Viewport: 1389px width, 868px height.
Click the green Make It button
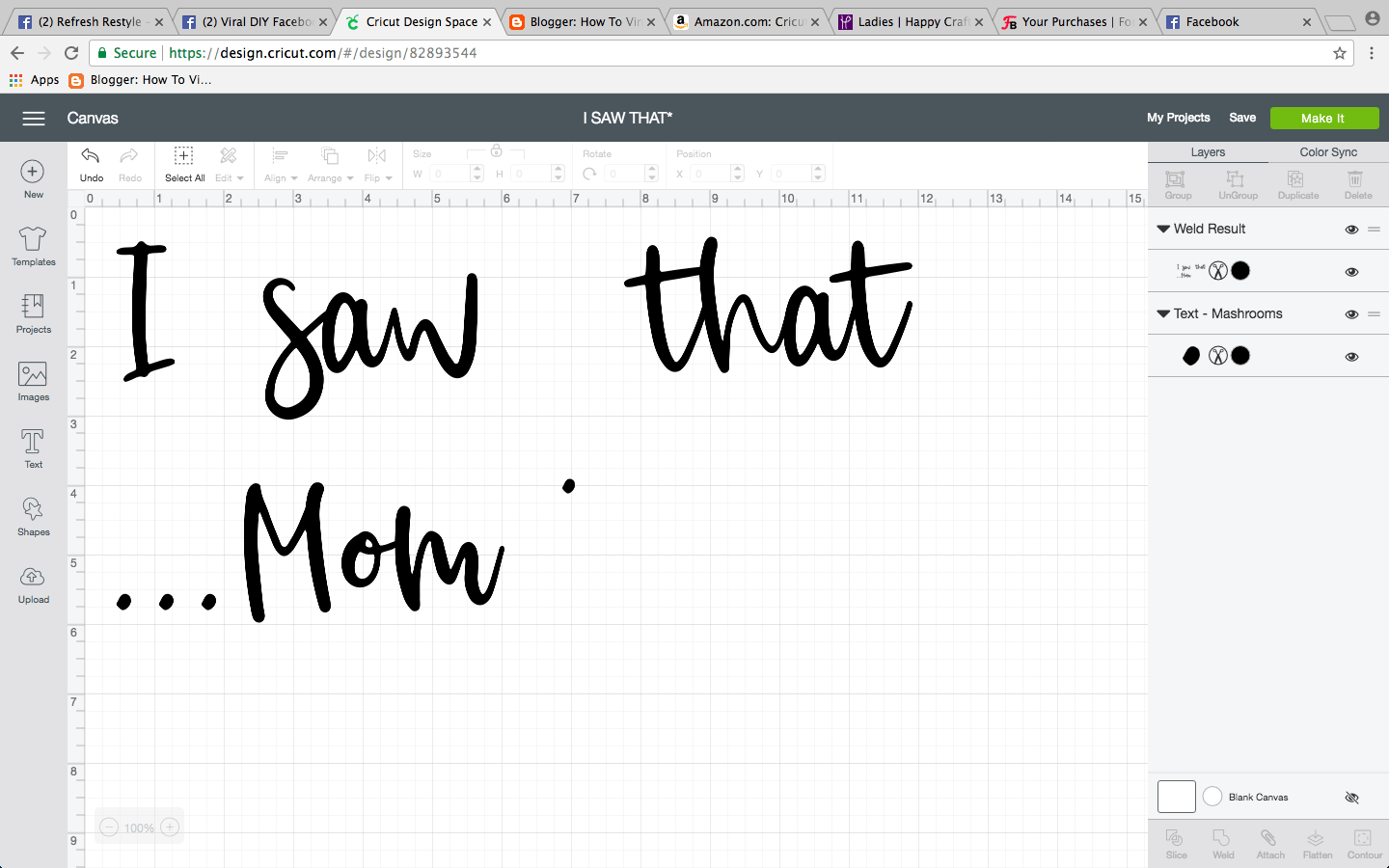point(1322,118)
